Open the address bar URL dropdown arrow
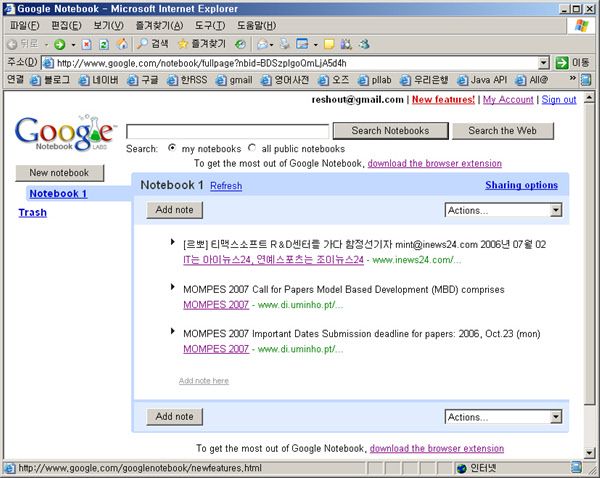 [x=543, y=63]
